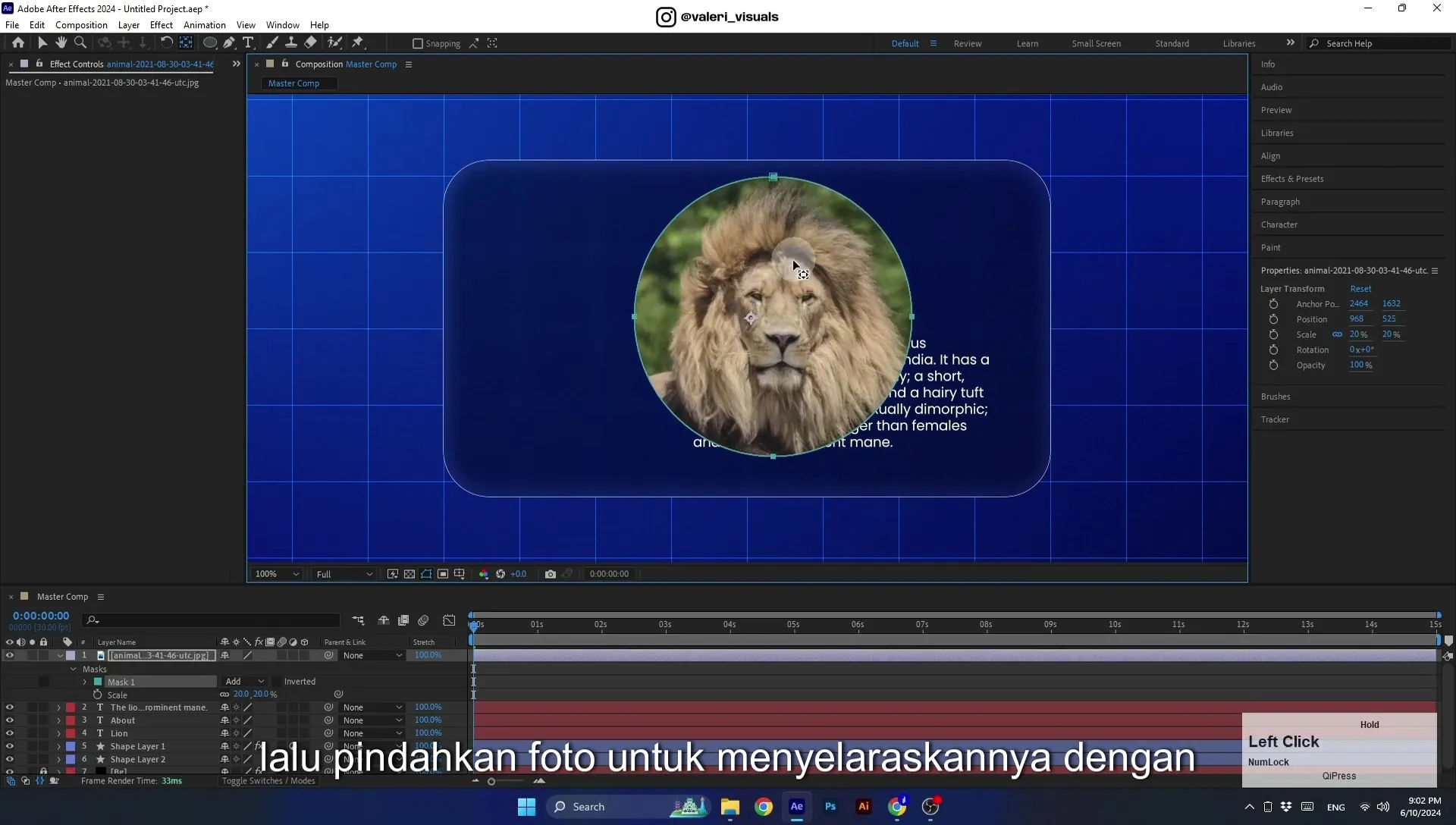Click Reset in Layer Transform

click(x=1360, y=289)
